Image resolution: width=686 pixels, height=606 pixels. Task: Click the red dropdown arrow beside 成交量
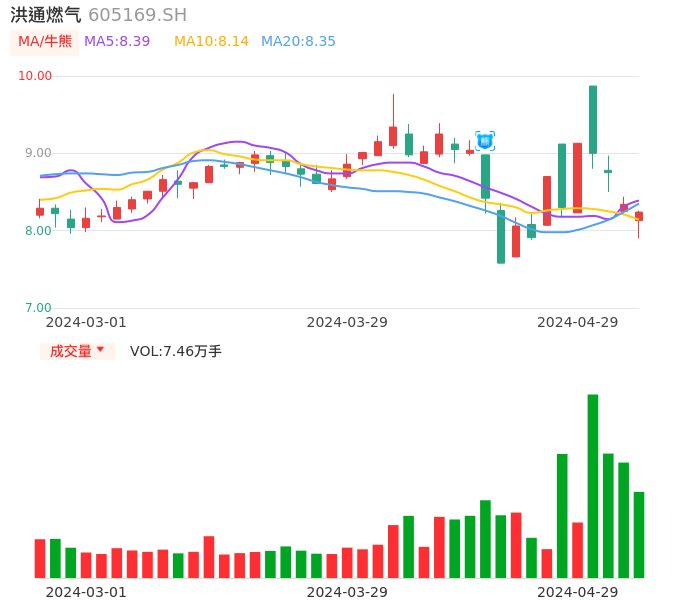coord(100,349)
